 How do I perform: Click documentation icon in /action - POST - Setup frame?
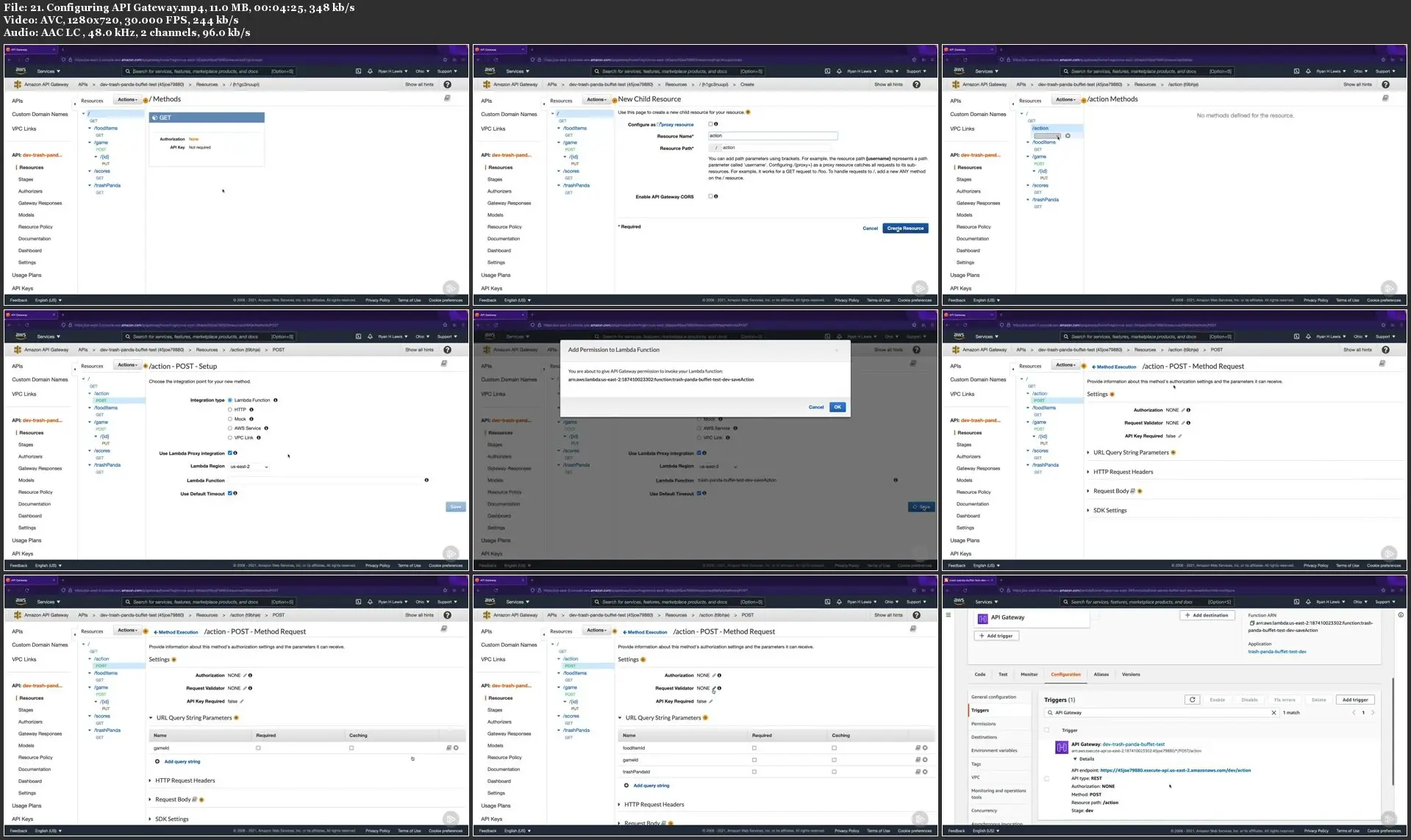click(444, 363)
